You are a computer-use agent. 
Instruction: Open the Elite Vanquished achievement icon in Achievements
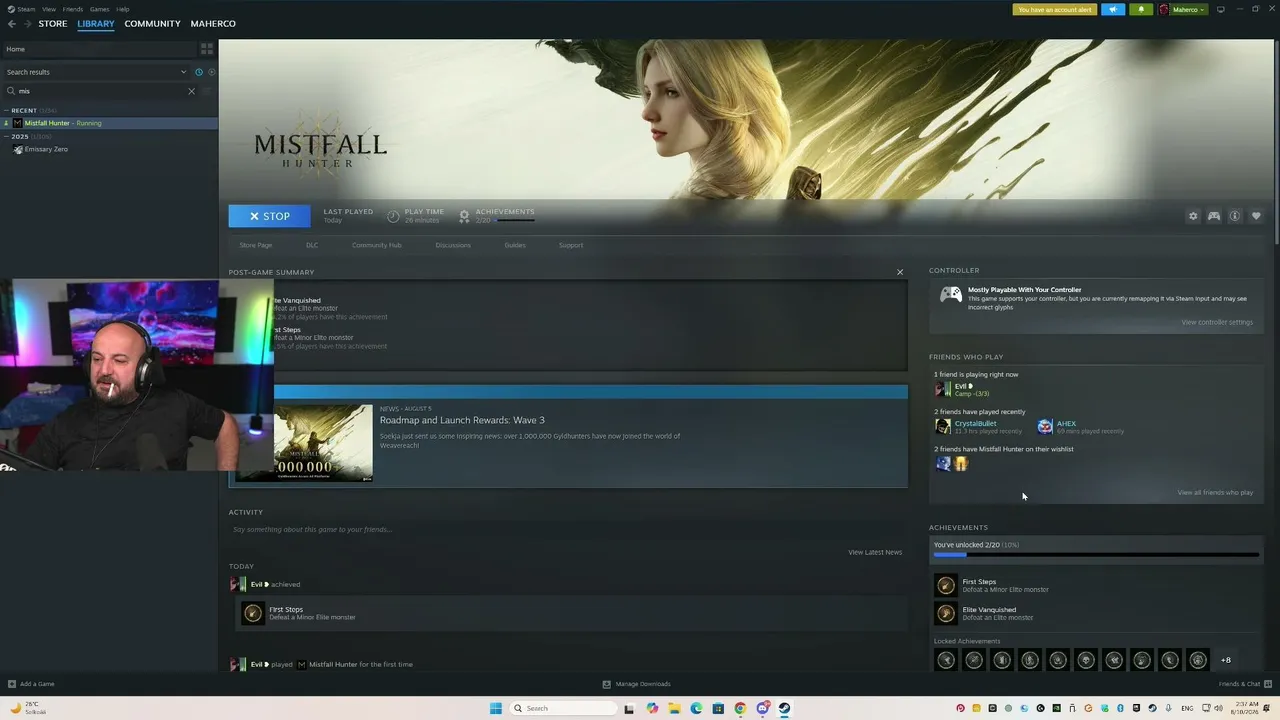point(945,613)
